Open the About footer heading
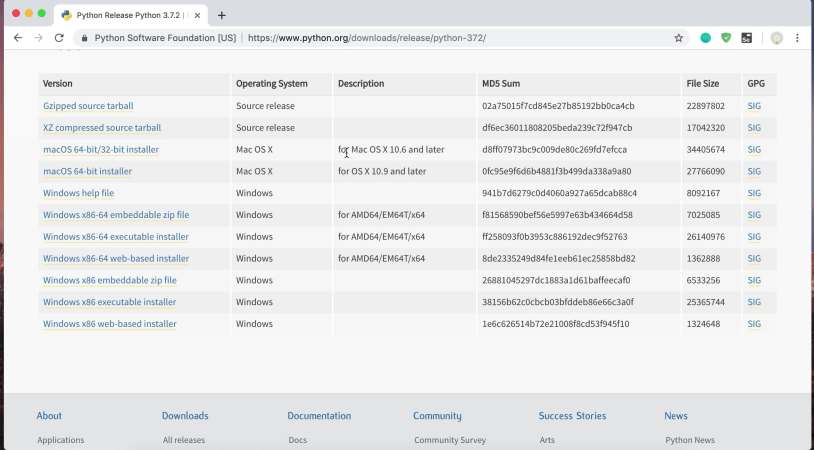814x450 pixels. [49, 416]
